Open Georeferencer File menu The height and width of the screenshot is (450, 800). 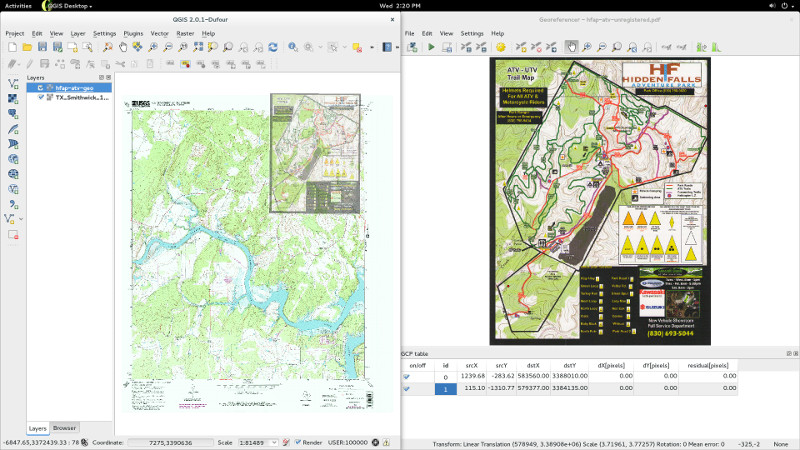point(410,33)
